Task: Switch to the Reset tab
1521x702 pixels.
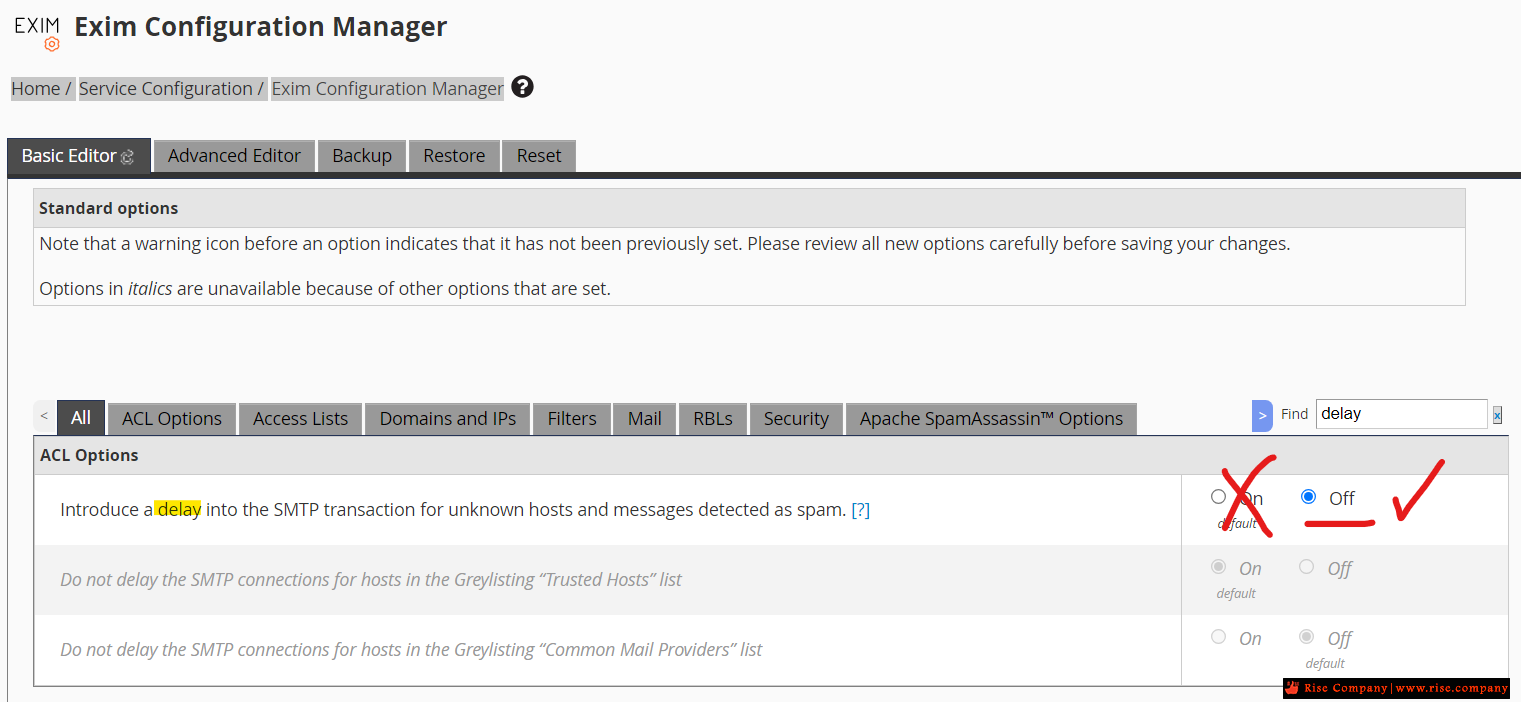Action: [x=539, y=156]
